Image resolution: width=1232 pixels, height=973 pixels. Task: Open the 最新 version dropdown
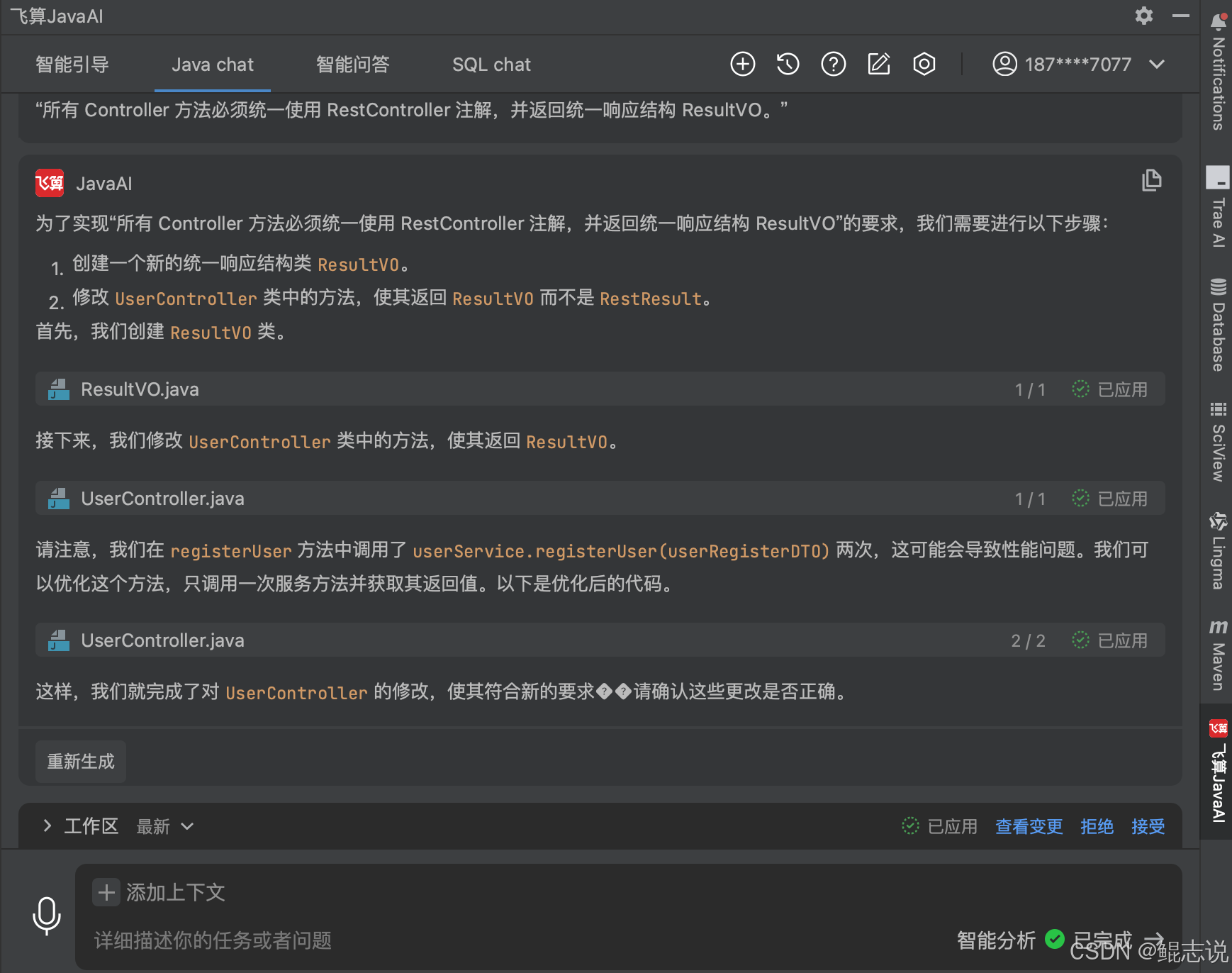click(x=164, y=826)
